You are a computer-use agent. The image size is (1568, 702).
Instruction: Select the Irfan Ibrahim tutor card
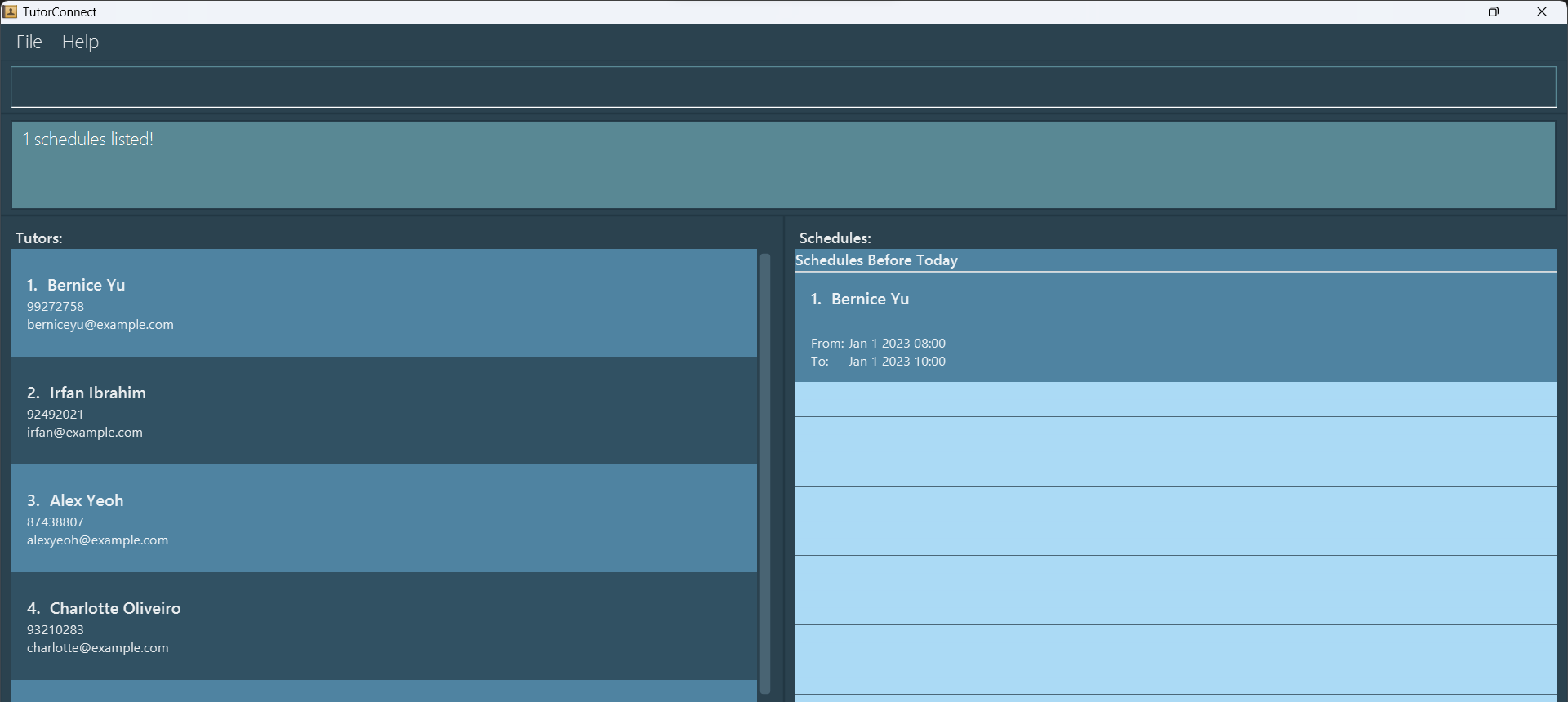tap(384, 411)
